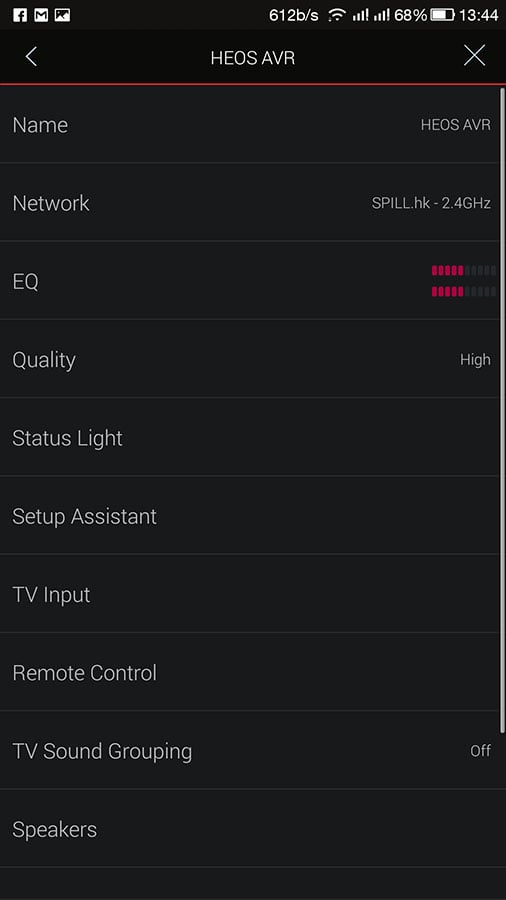Image resolution: width=506 pixels, height=900 pixels.
Task: Tap the EQ level bars indicator
Action: click(x=464, y=281)
